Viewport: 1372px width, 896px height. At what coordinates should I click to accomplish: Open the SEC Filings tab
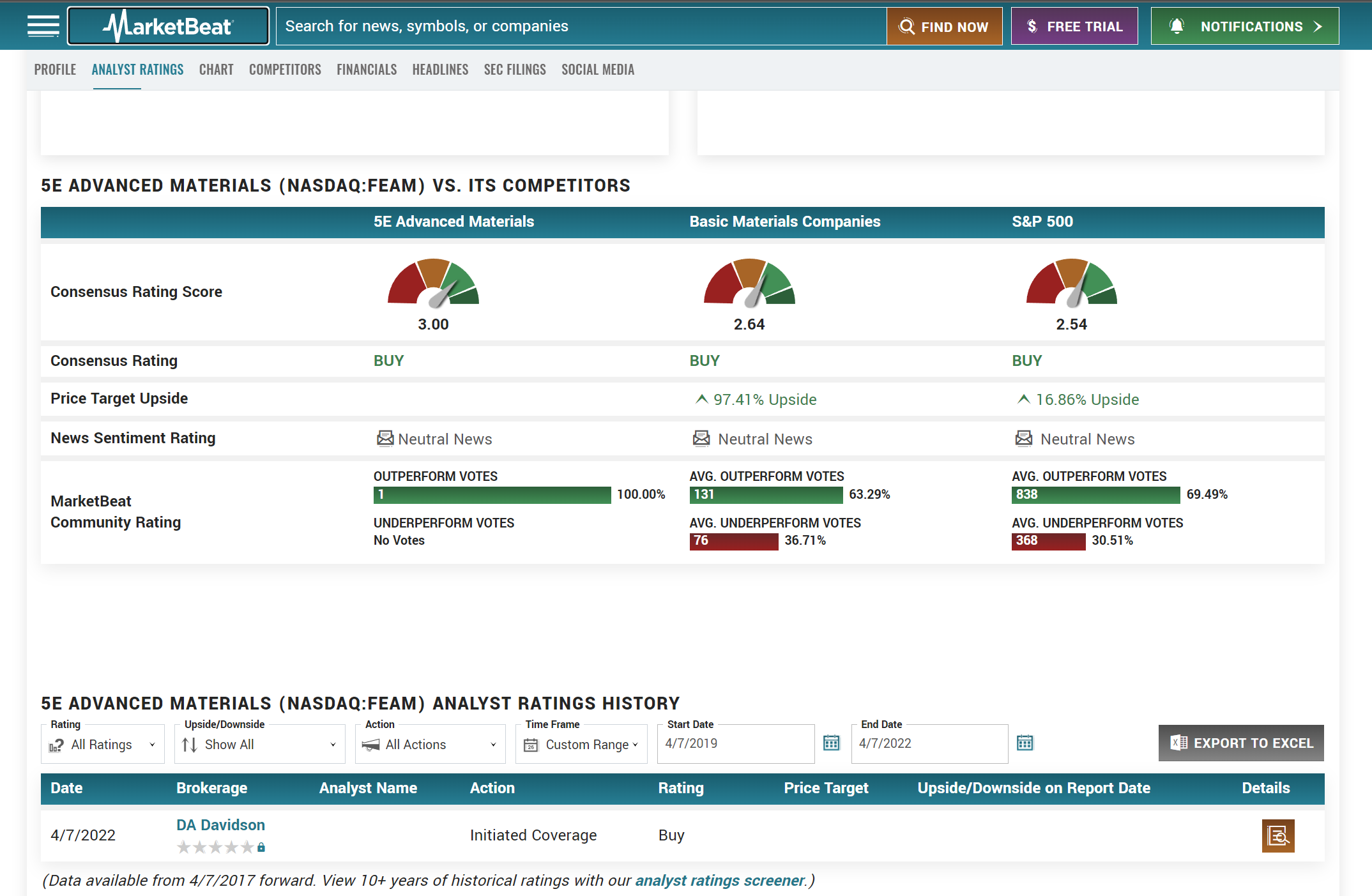point(515,70)
